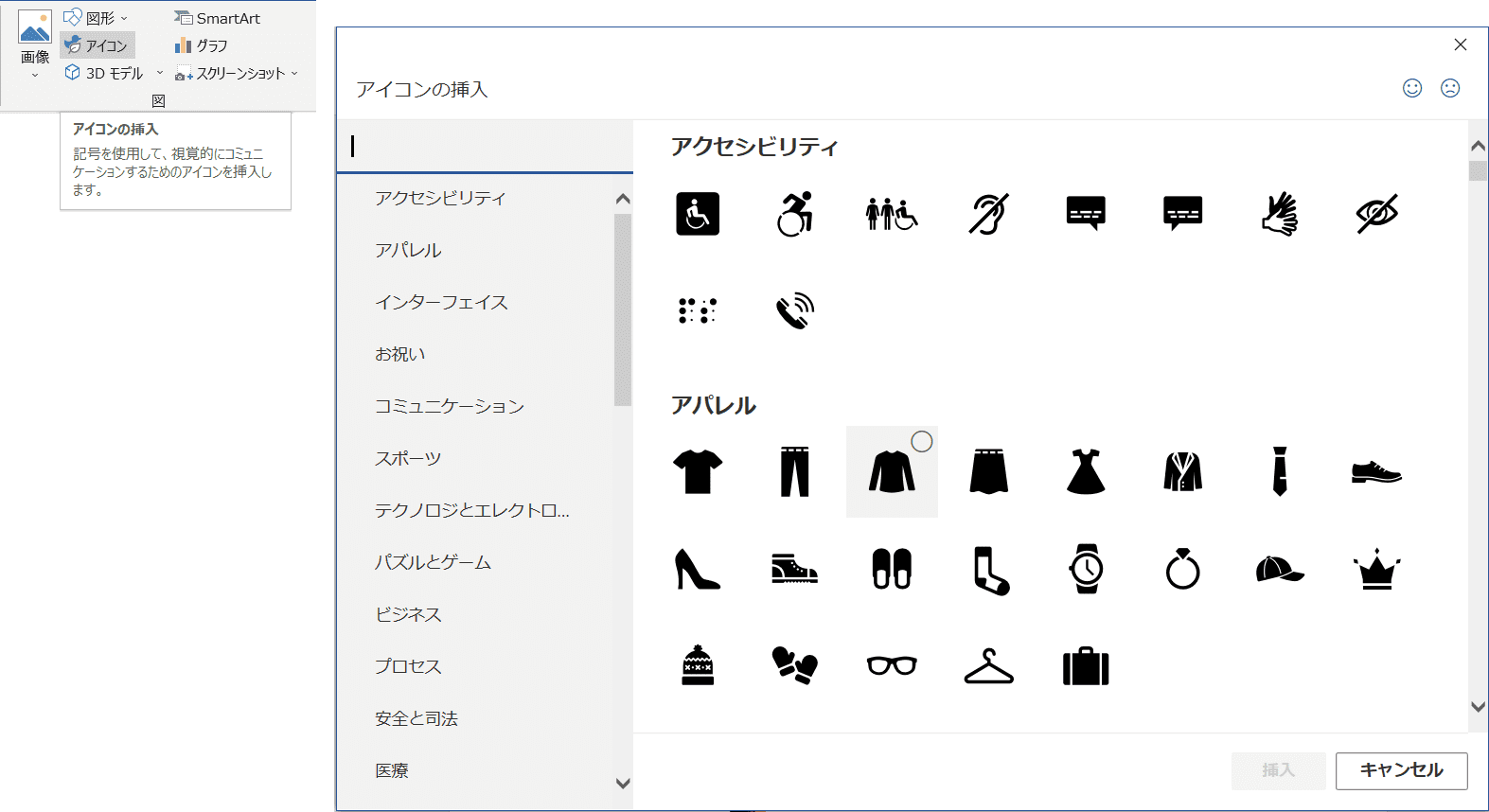
Task: Send a smile via happy face feedback
Action: (x=1412, y=88)
